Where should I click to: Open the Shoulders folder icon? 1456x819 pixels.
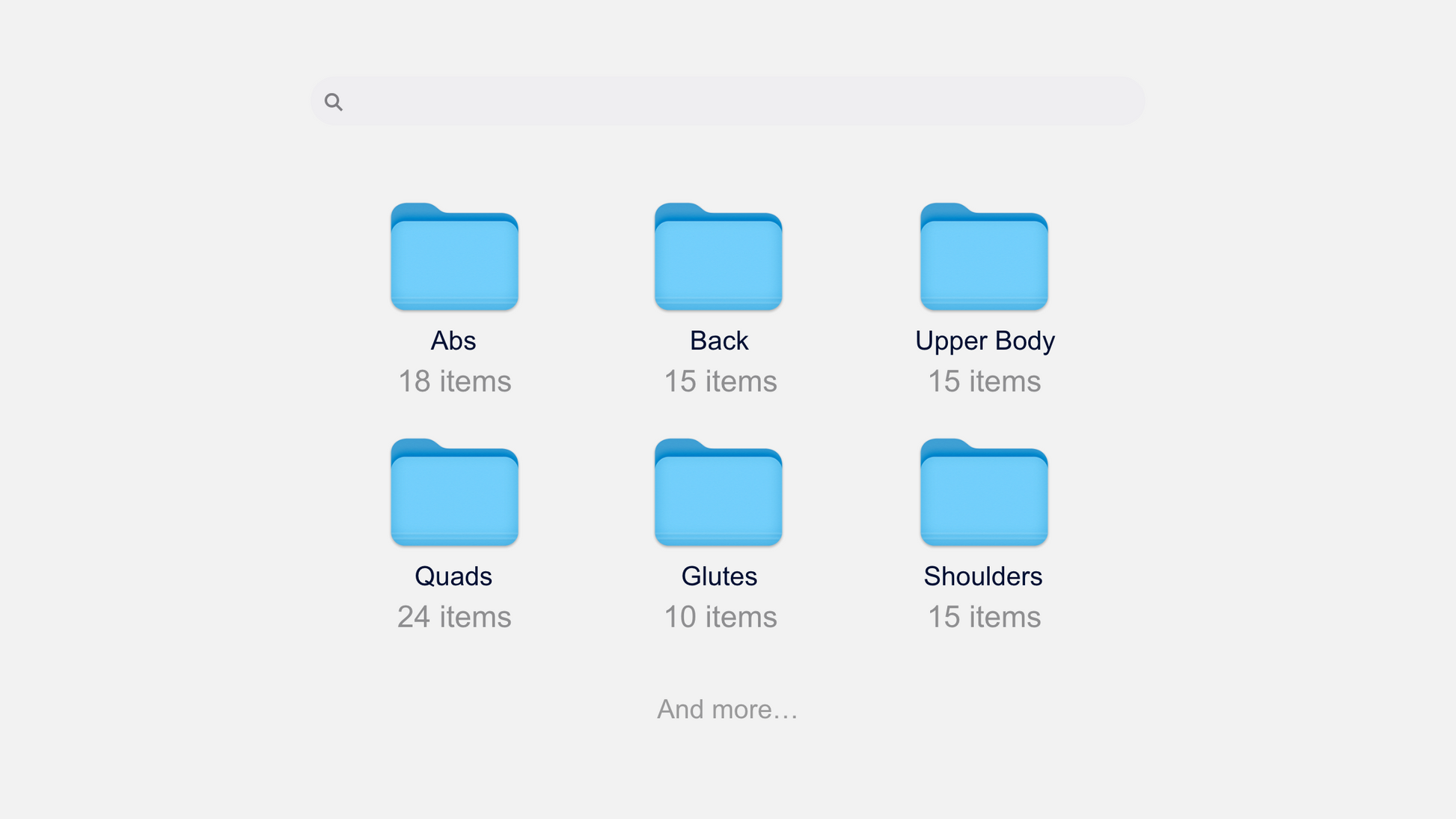[984, 493]
